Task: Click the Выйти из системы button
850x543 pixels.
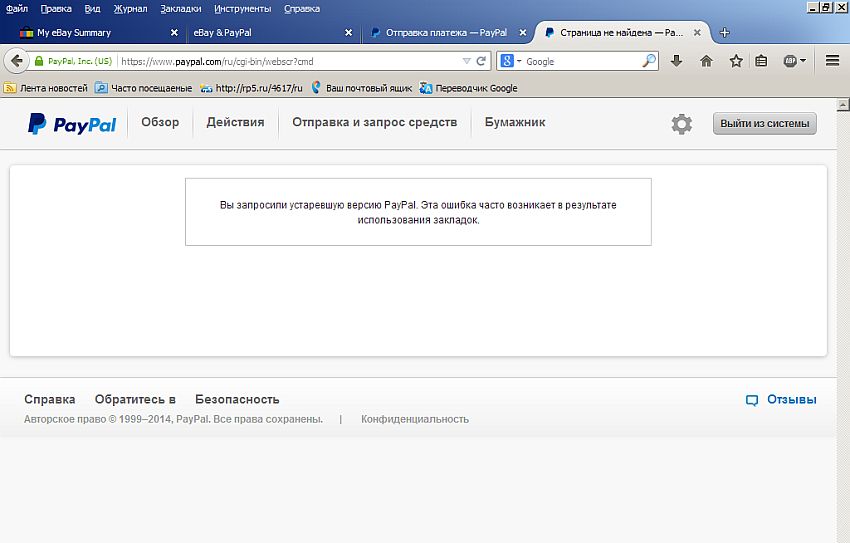Action: [764, 124]
